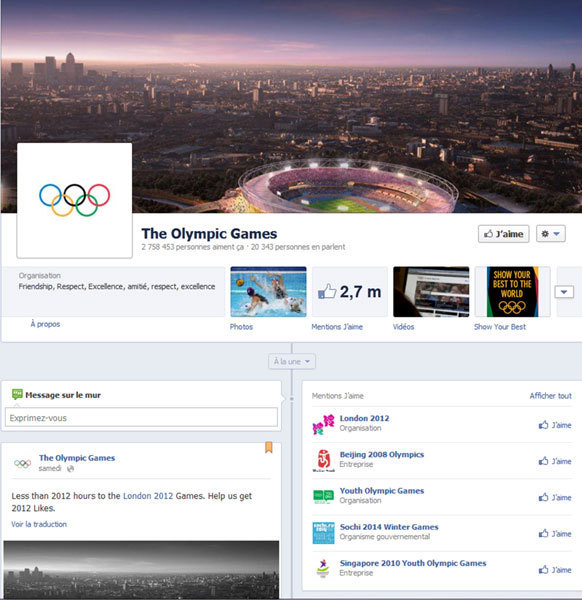582x600 pixels.
Task: Open the gear settings dropdown
Action: click(x=551, y=234)
